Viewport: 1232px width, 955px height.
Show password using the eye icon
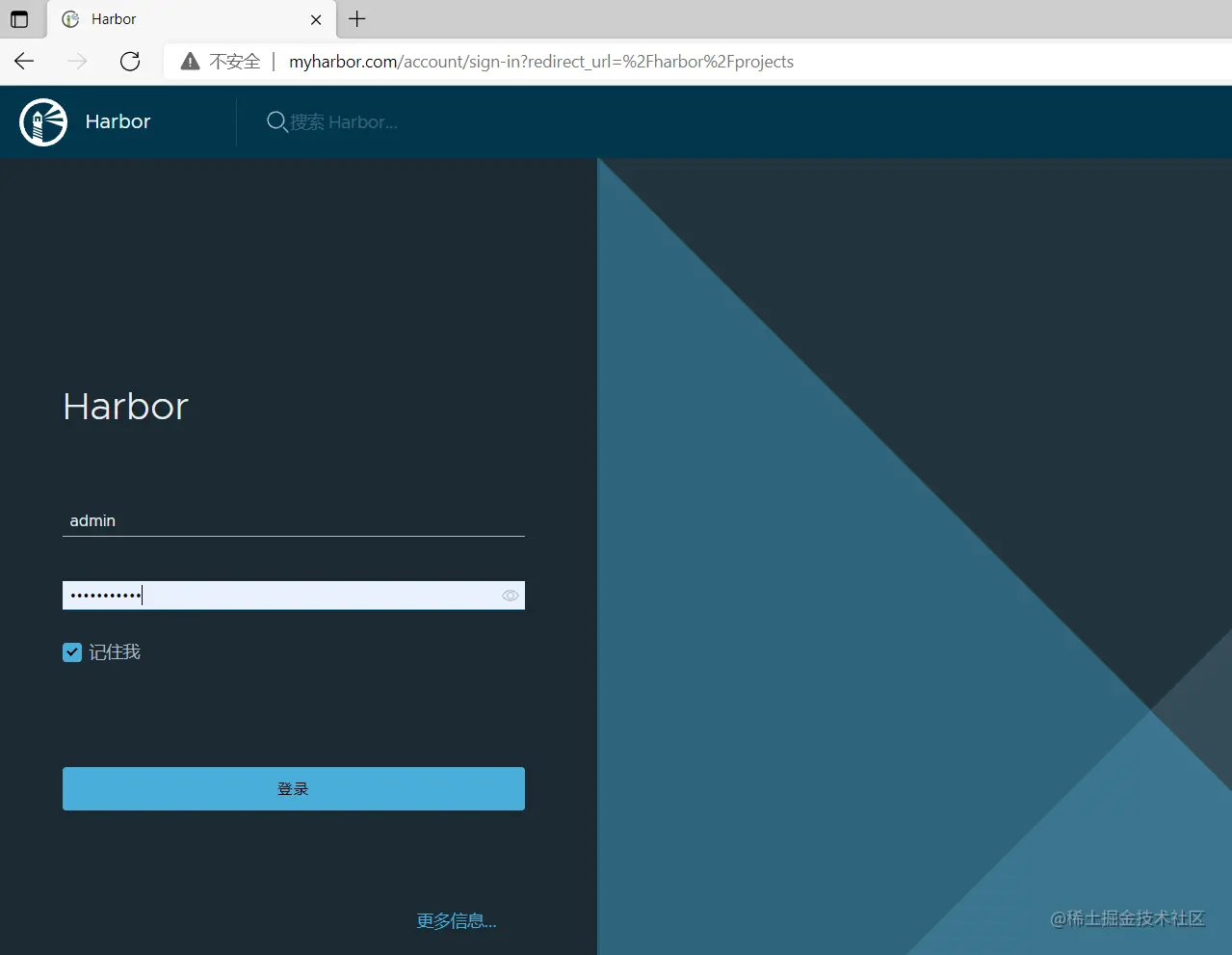click(x=511, y=596)
